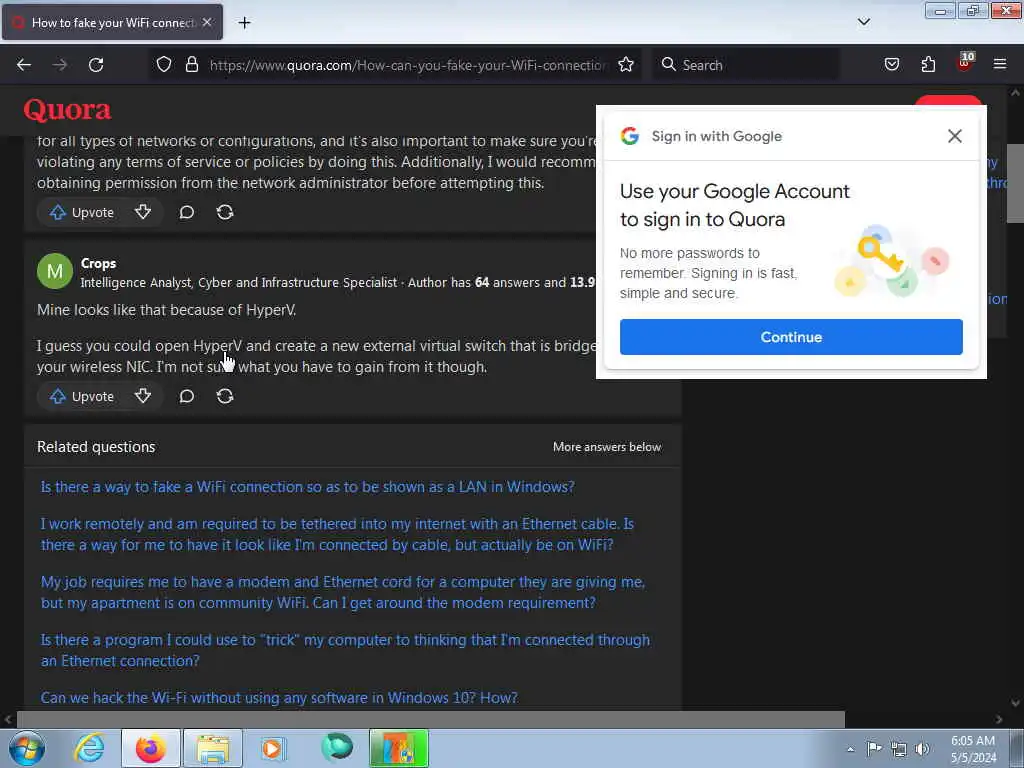Close the Sign in with Google popup
The height and width of the screenshot is (768, 1024).
[x=955, y=136]
